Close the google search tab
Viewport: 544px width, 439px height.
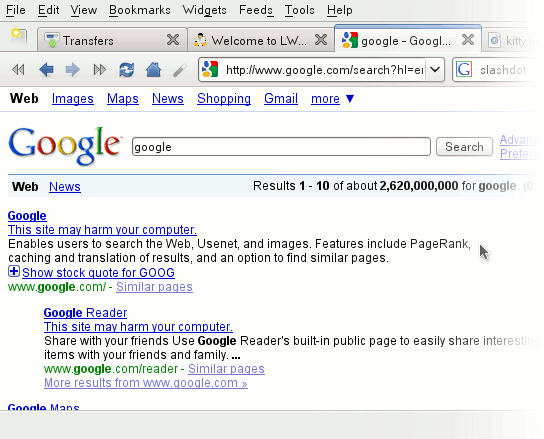coord(468,40)
